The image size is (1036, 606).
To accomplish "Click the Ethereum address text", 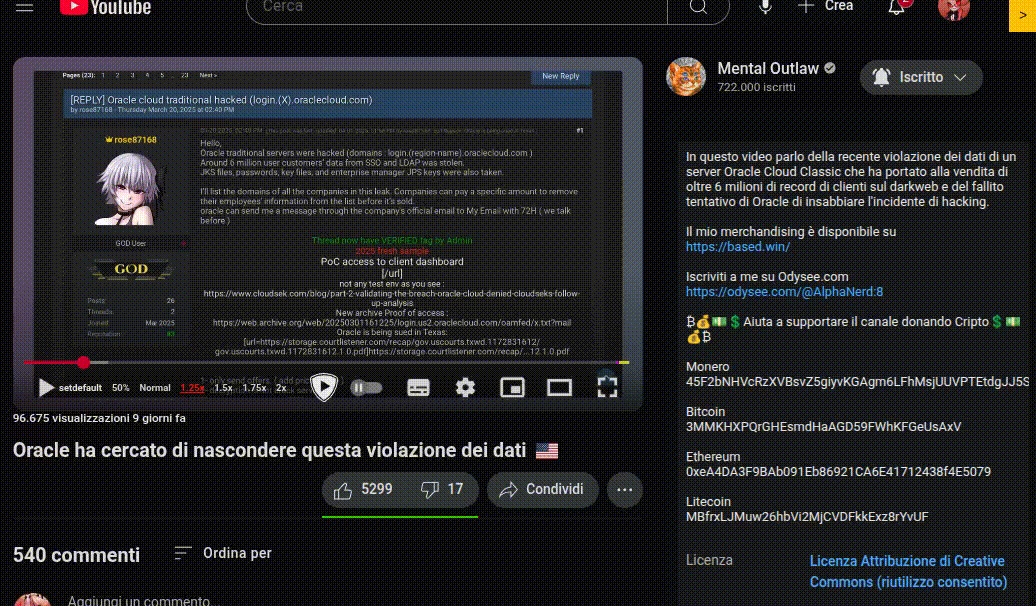I will (838, 471).
